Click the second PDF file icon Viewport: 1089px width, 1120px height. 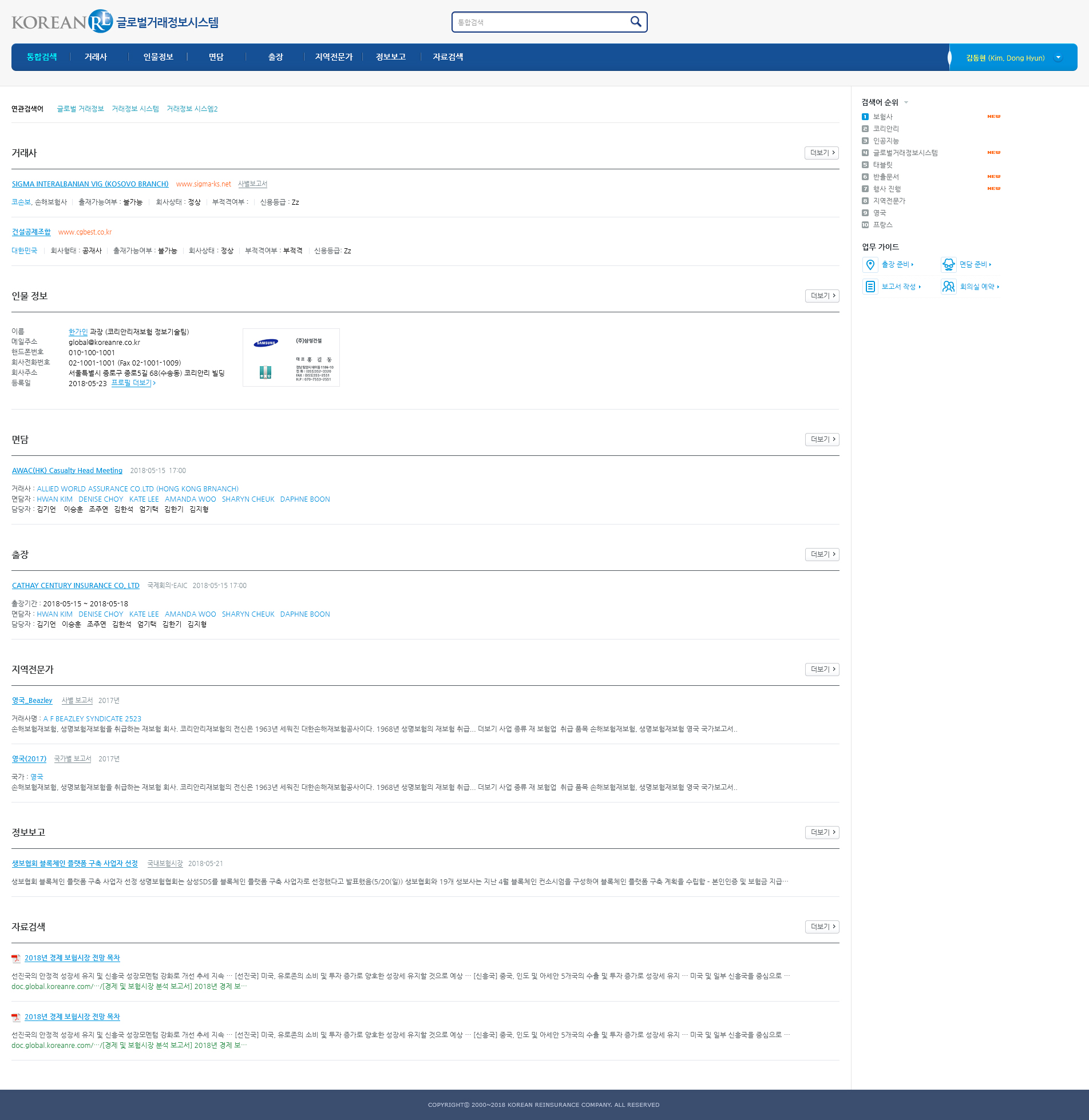point(16,1018)
